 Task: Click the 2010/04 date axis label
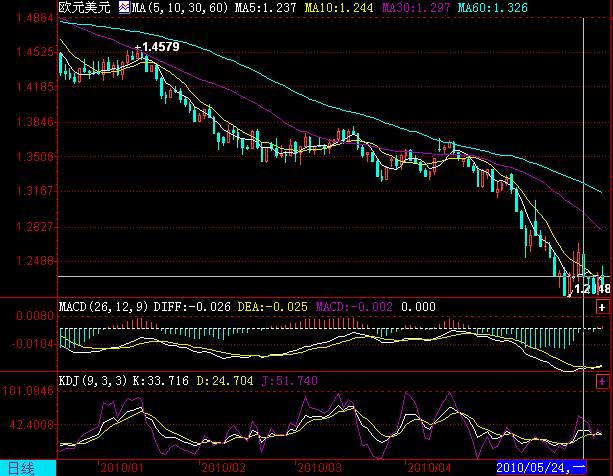tap(429, 468)
